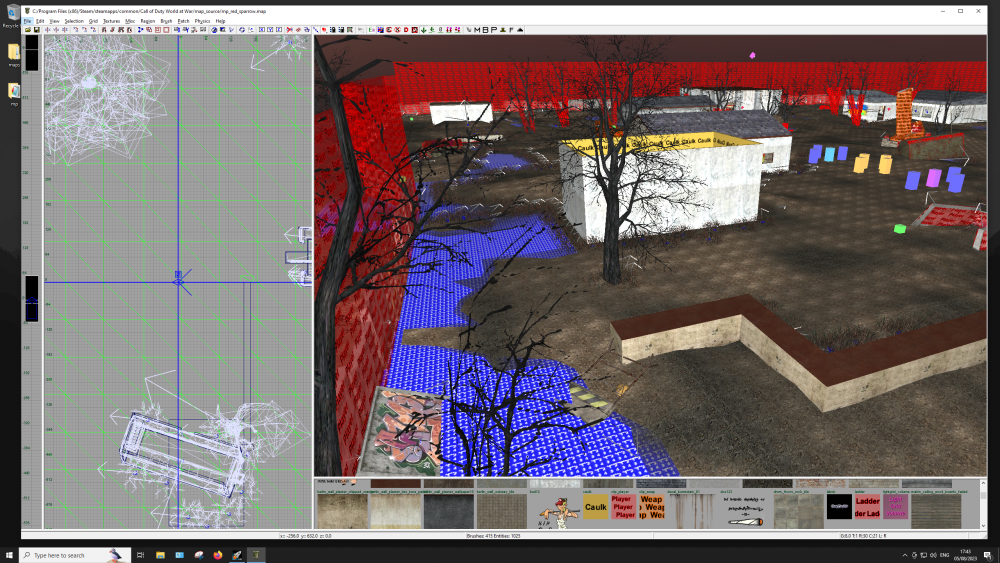This screenshot has height=563, width=1000.
Task: Open Task View on the taskbar
Action: pos(140,555)
